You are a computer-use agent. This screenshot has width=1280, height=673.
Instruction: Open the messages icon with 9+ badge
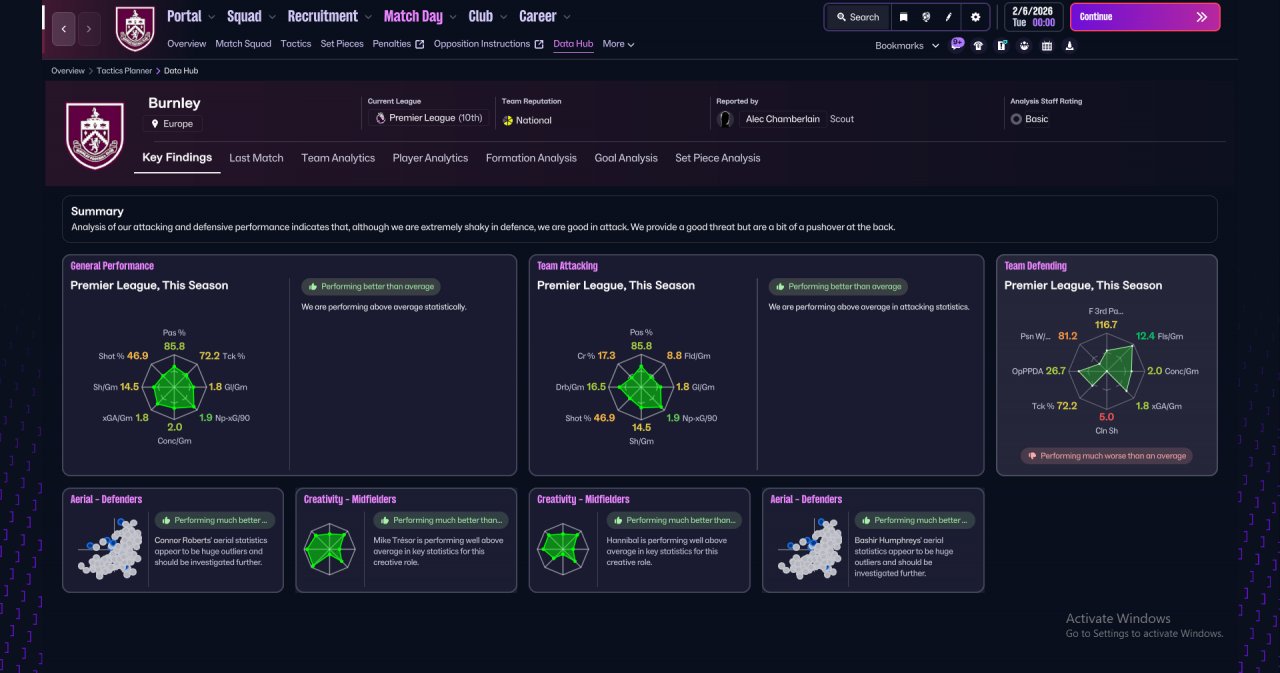tap(957, 44)
